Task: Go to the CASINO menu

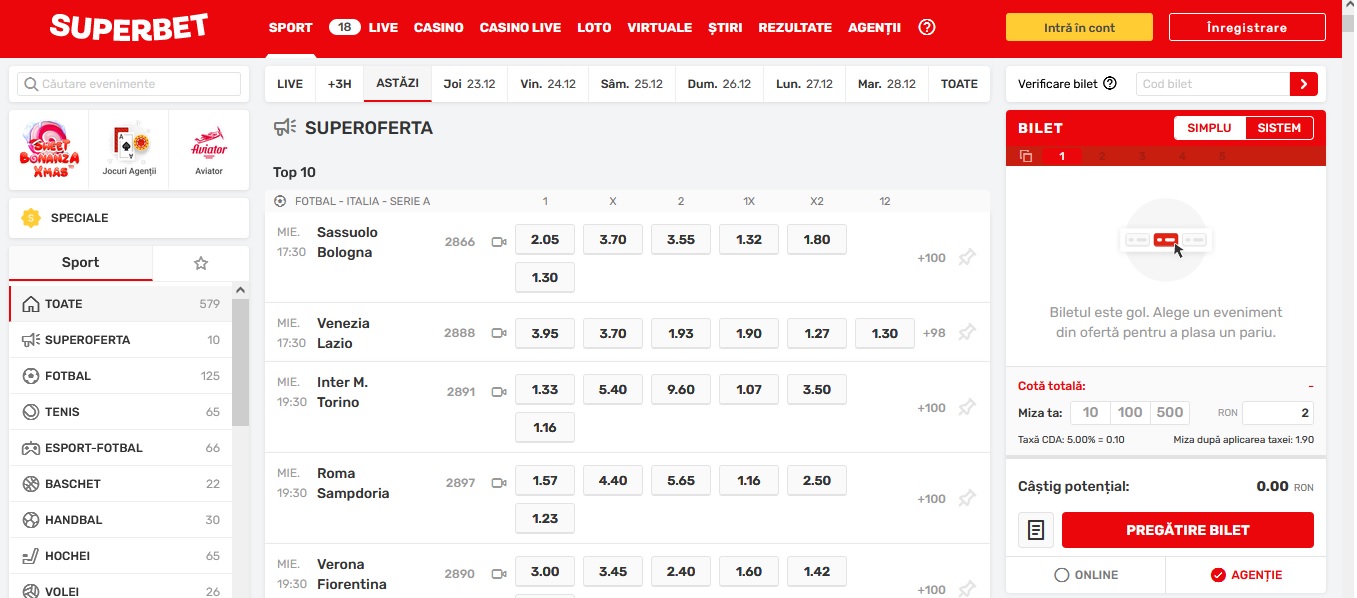Action: tap(439, 28)
